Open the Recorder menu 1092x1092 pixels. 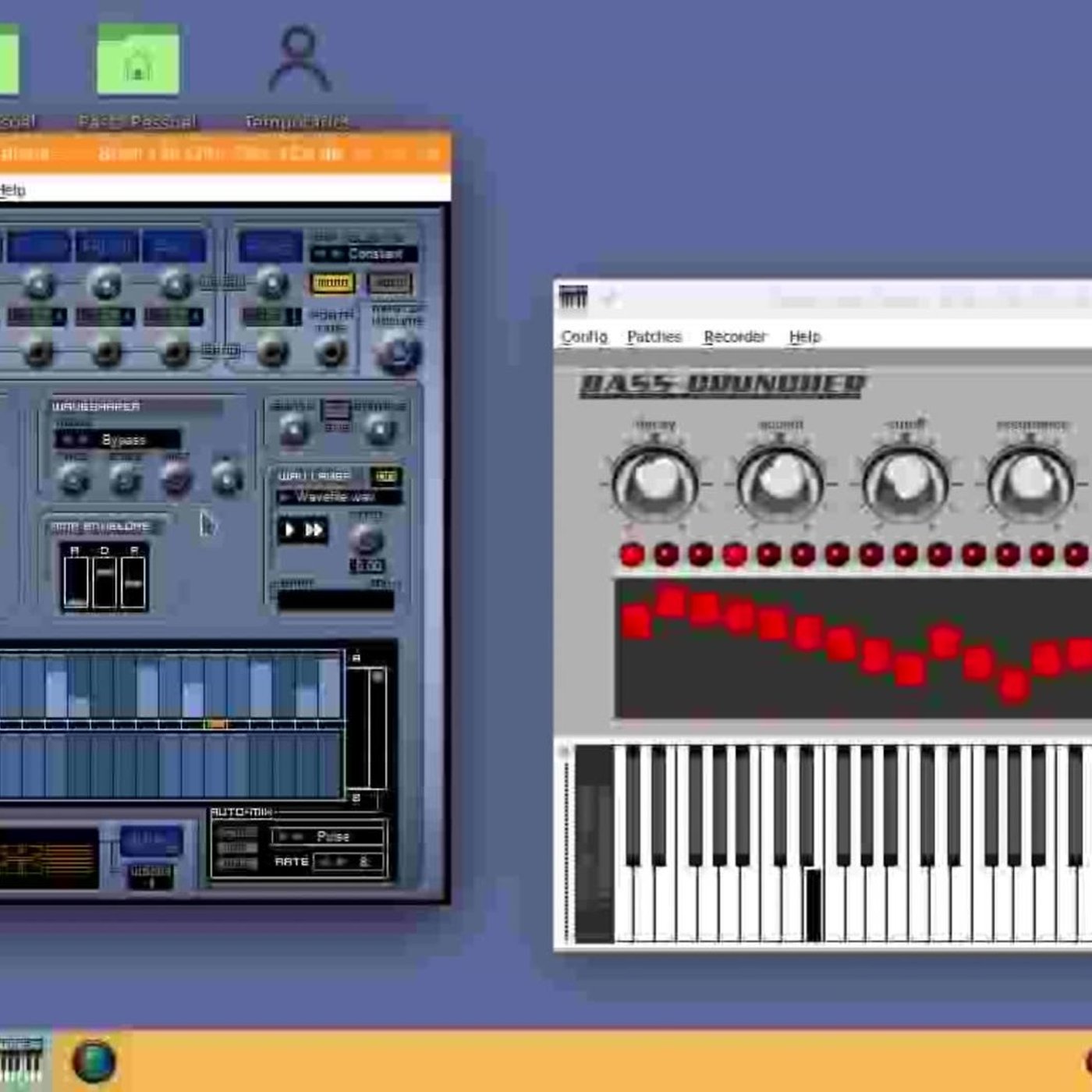(x=735, y=337)
